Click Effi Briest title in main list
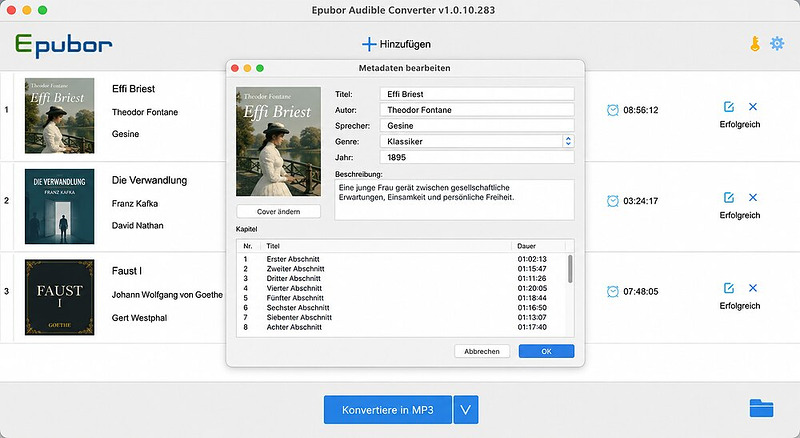 pyautogui.click(x=133, y=89)
